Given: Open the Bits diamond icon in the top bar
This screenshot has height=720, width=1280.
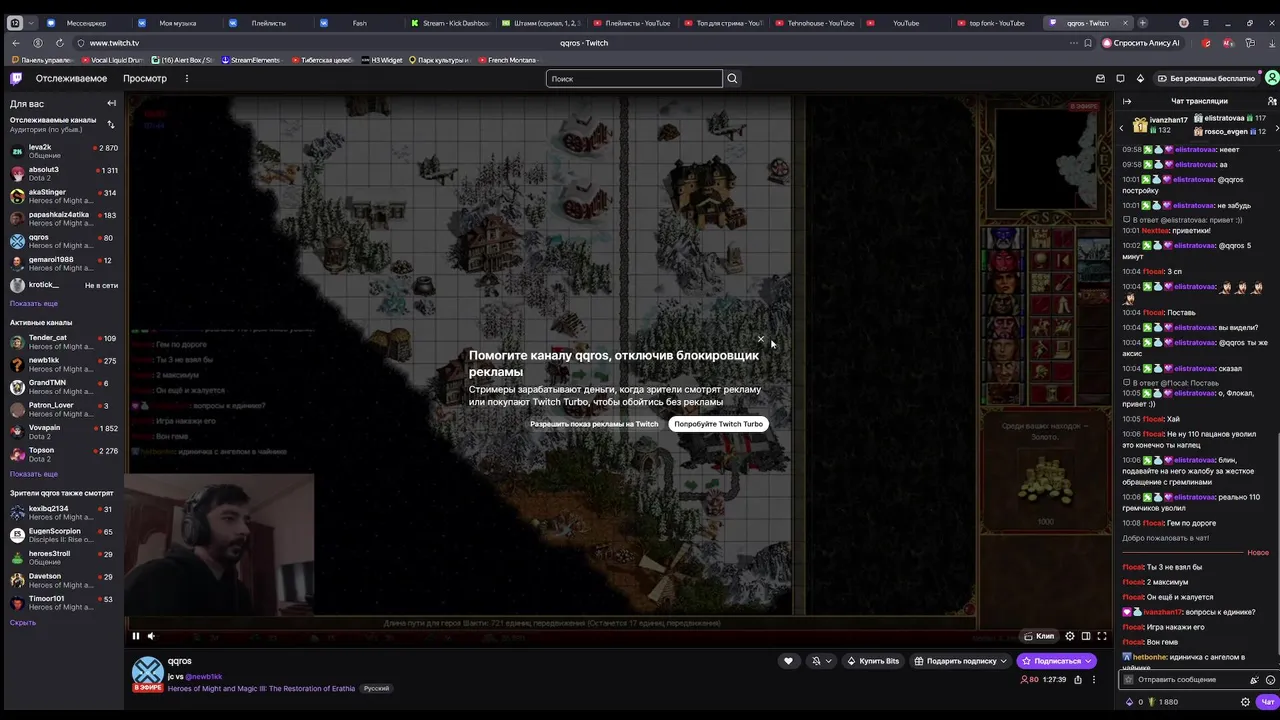Looking at the screenshot, I should (x=1140, y=78).
